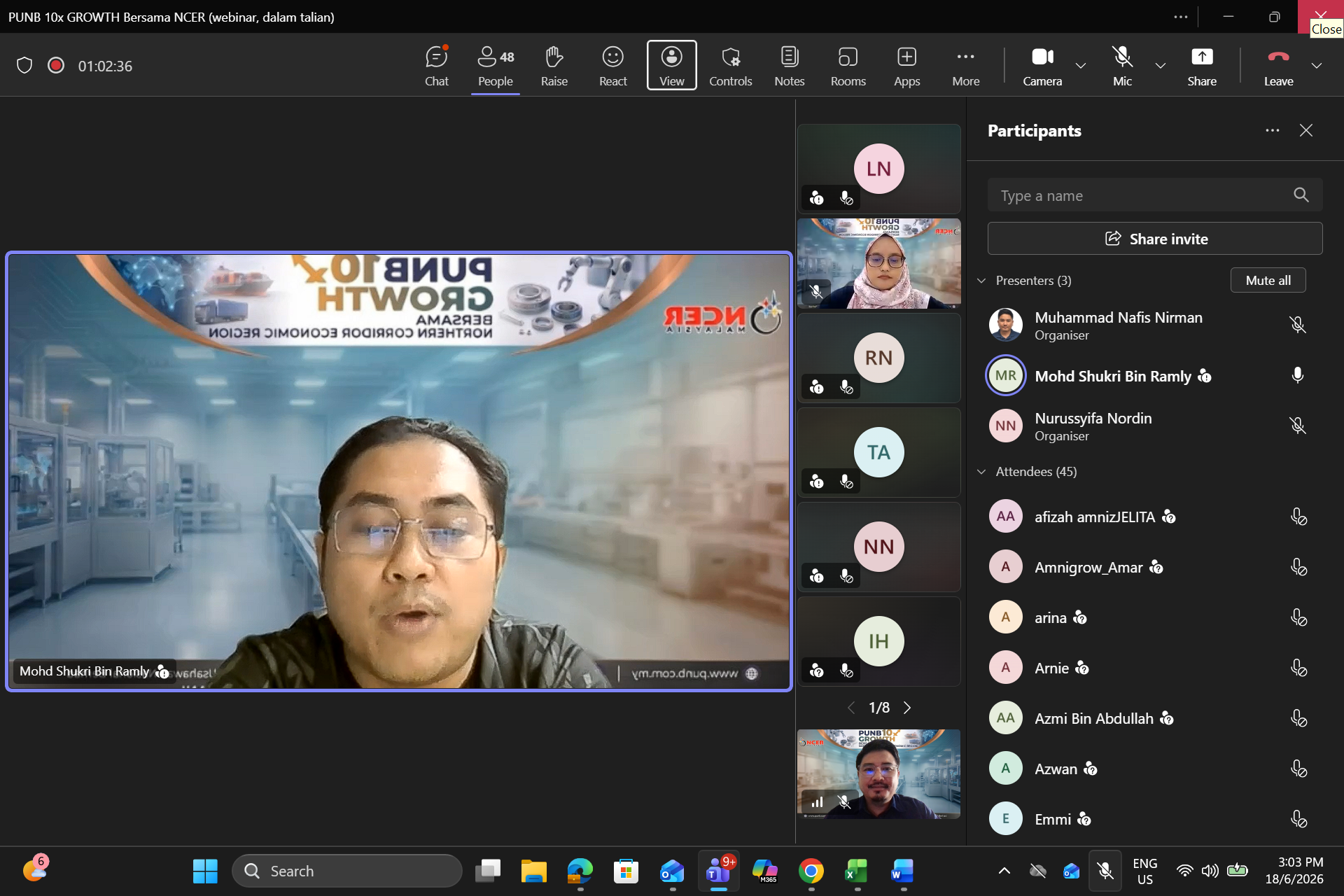
Task: Open the title bar more options menu
Action: pos(1181,17)
